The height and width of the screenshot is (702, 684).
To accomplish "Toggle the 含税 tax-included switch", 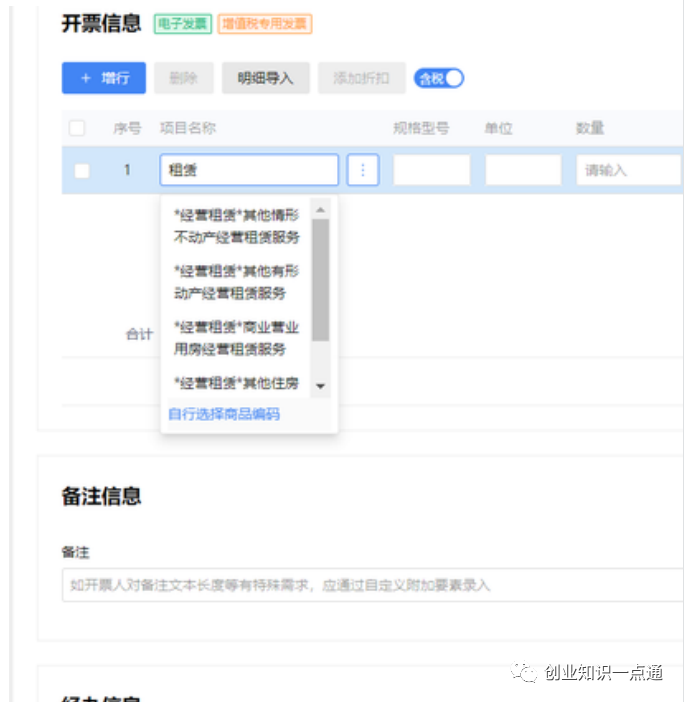I will point(439,78).
